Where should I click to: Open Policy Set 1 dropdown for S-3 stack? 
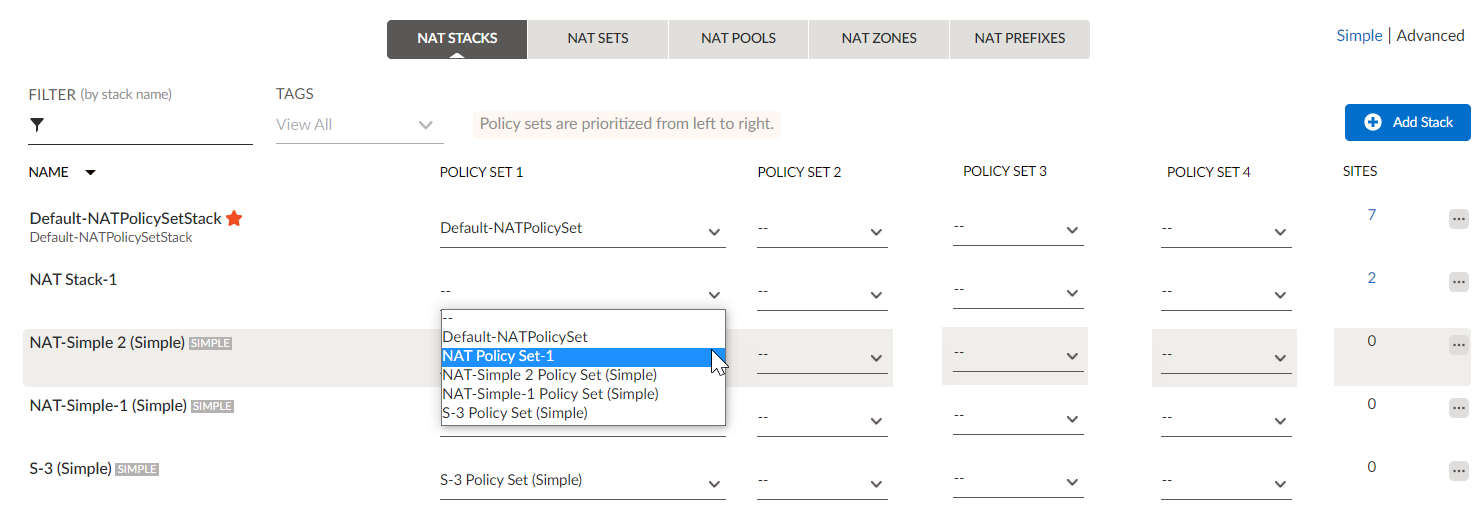click(581, 481)
